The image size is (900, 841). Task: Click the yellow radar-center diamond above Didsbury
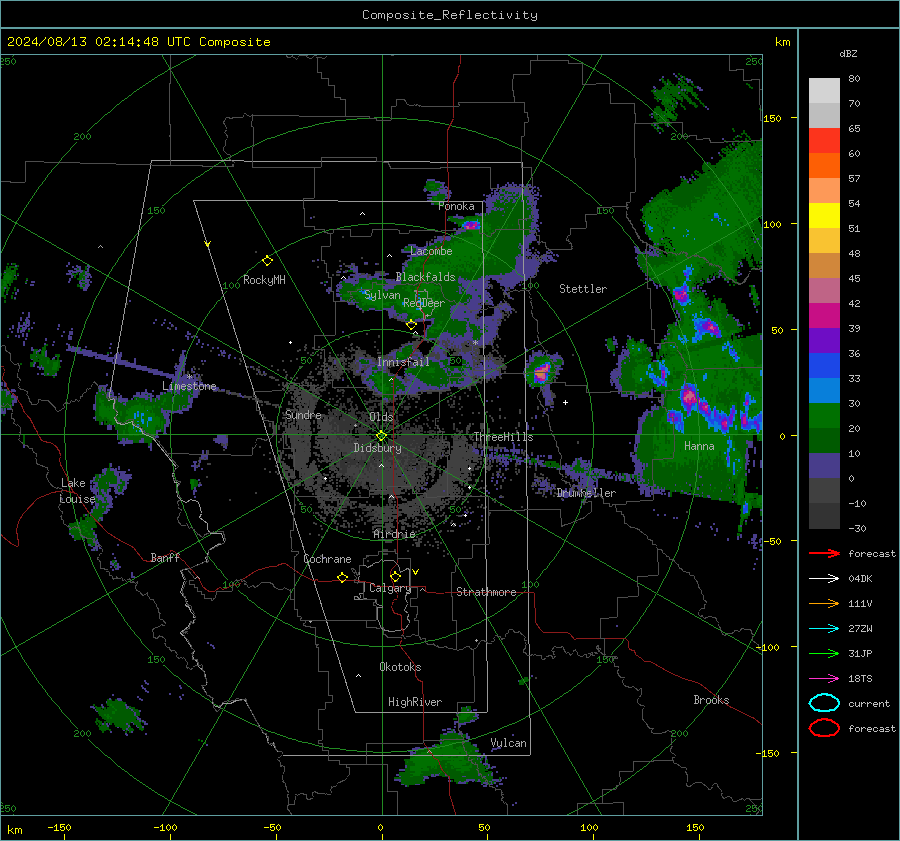tap(381, 436)
